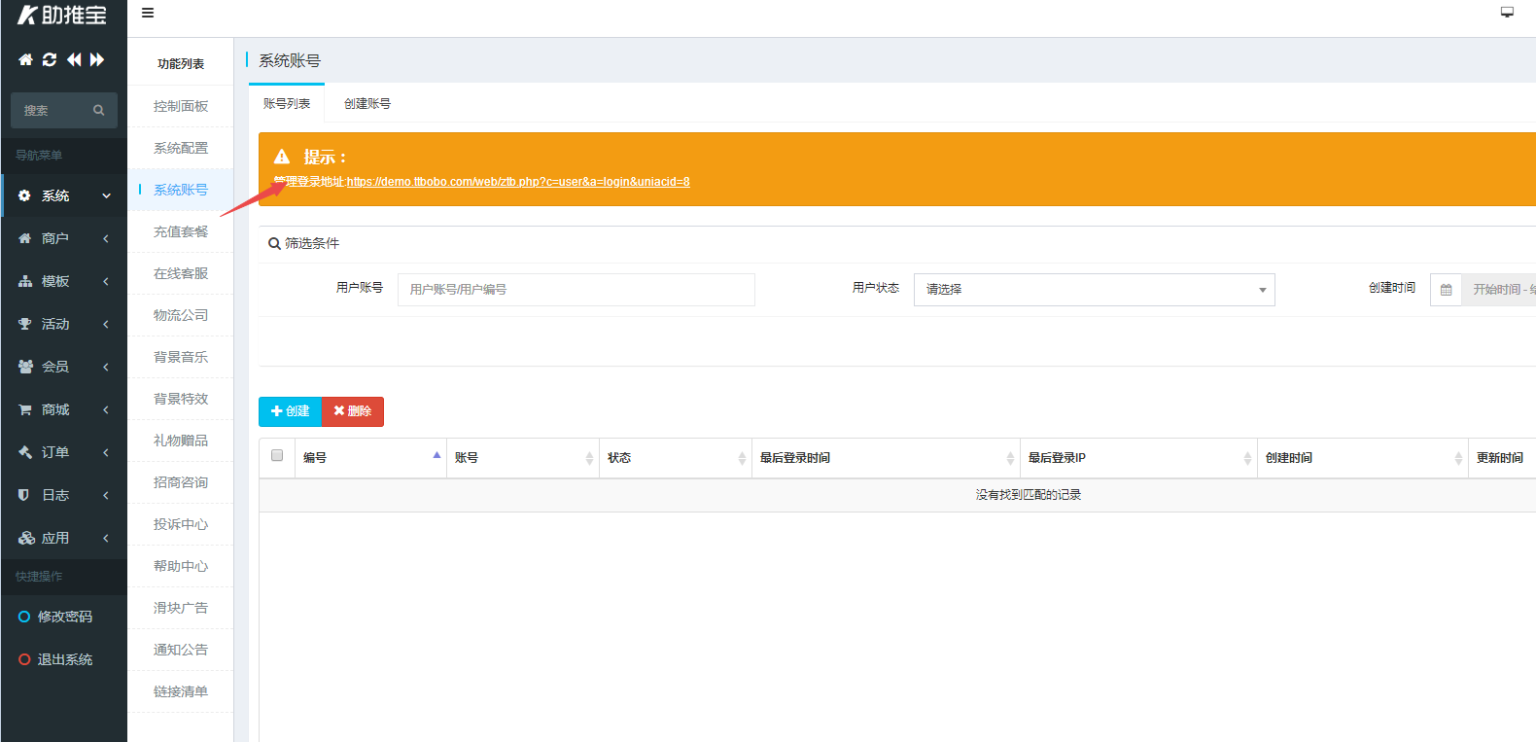The image size is (1536, 742).
Task: Open the management login URL link
Action: pos(516,182)
